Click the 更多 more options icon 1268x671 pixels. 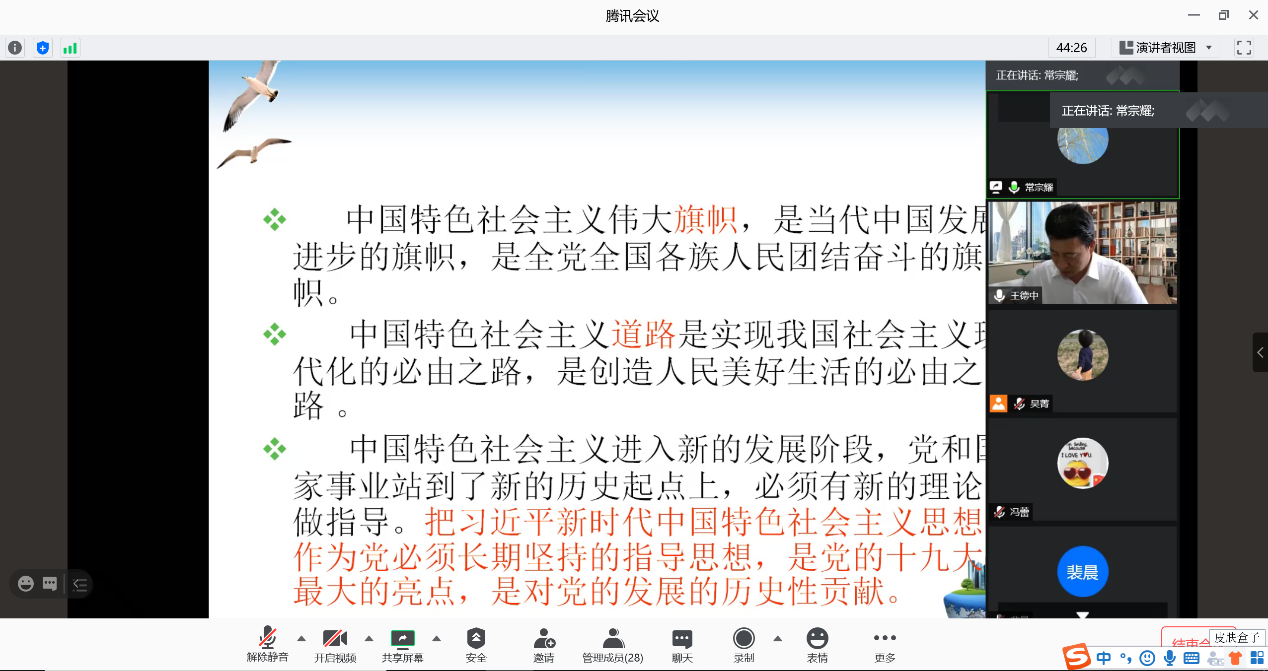(885, 645)
